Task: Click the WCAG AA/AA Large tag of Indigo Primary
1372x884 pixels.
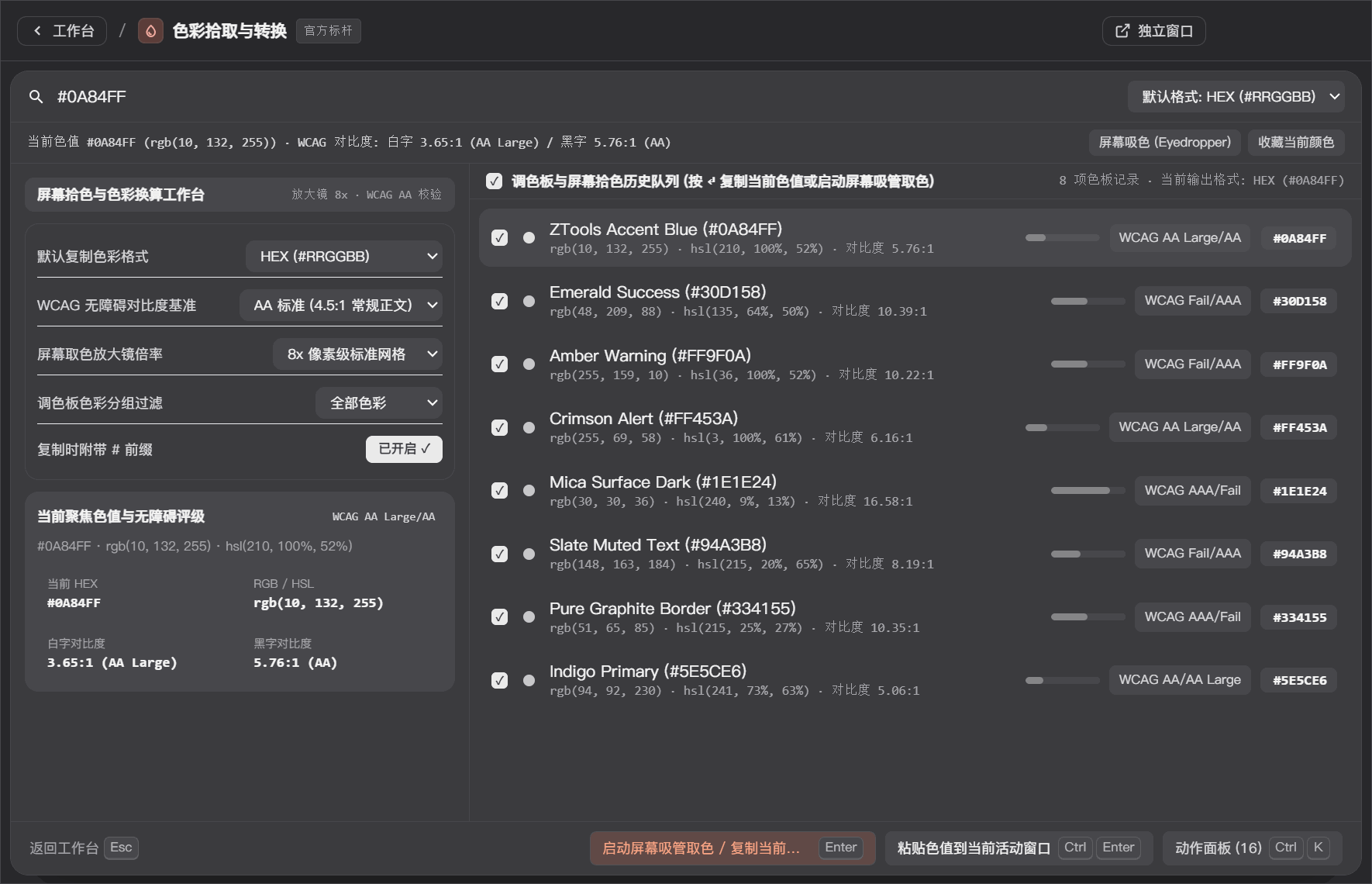Action: point(1180,680)
